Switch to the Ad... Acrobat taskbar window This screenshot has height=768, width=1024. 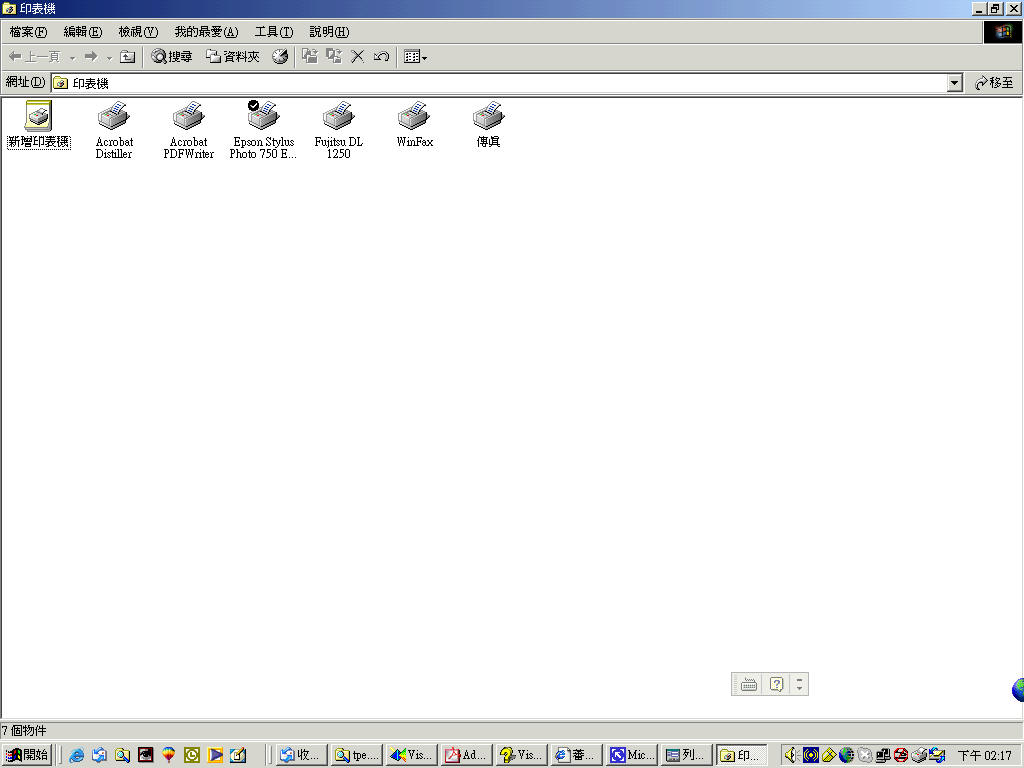(x=466, y=756)
